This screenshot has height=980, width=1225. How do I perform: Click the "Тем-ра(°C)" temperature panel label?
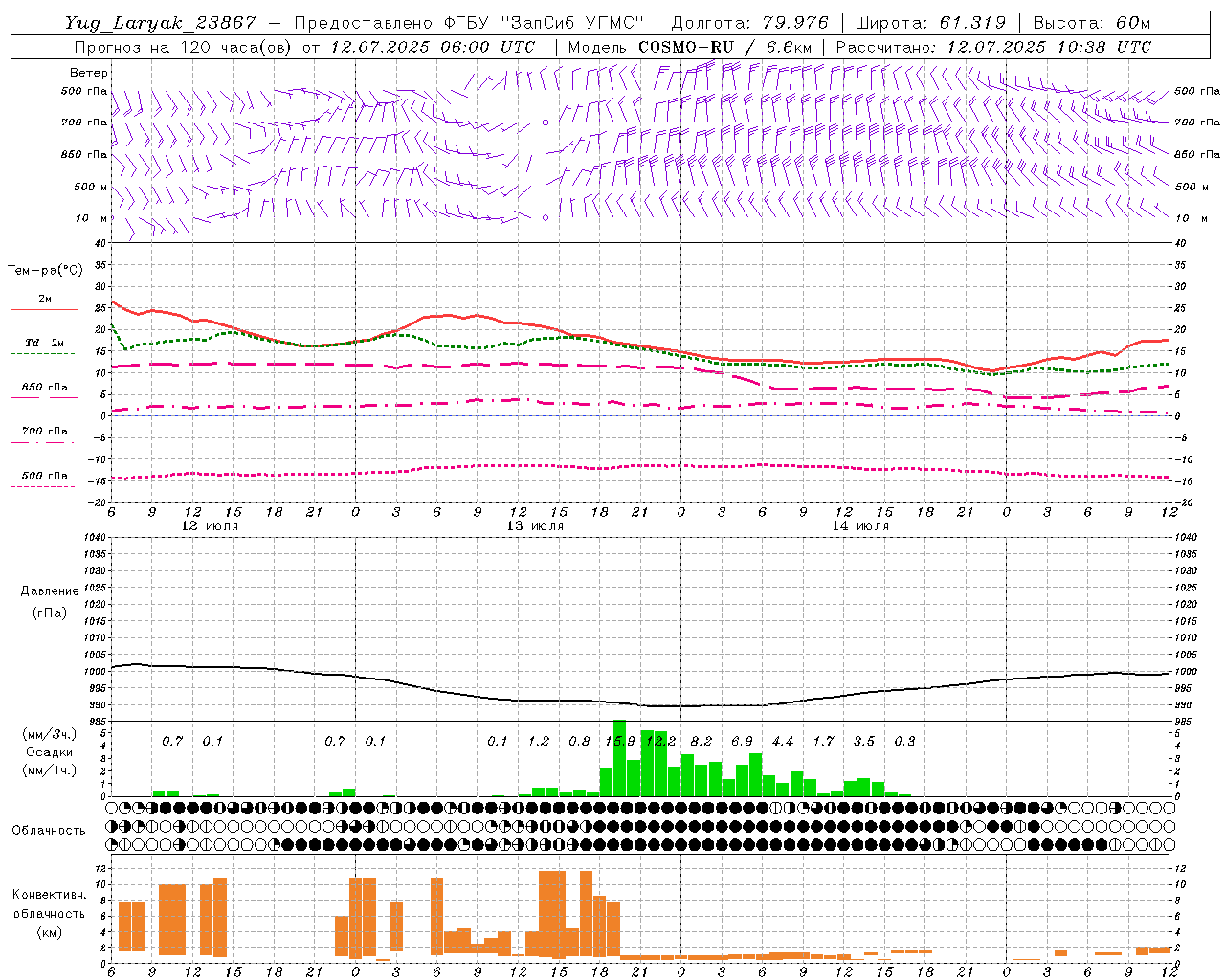[x=45, y=271]
